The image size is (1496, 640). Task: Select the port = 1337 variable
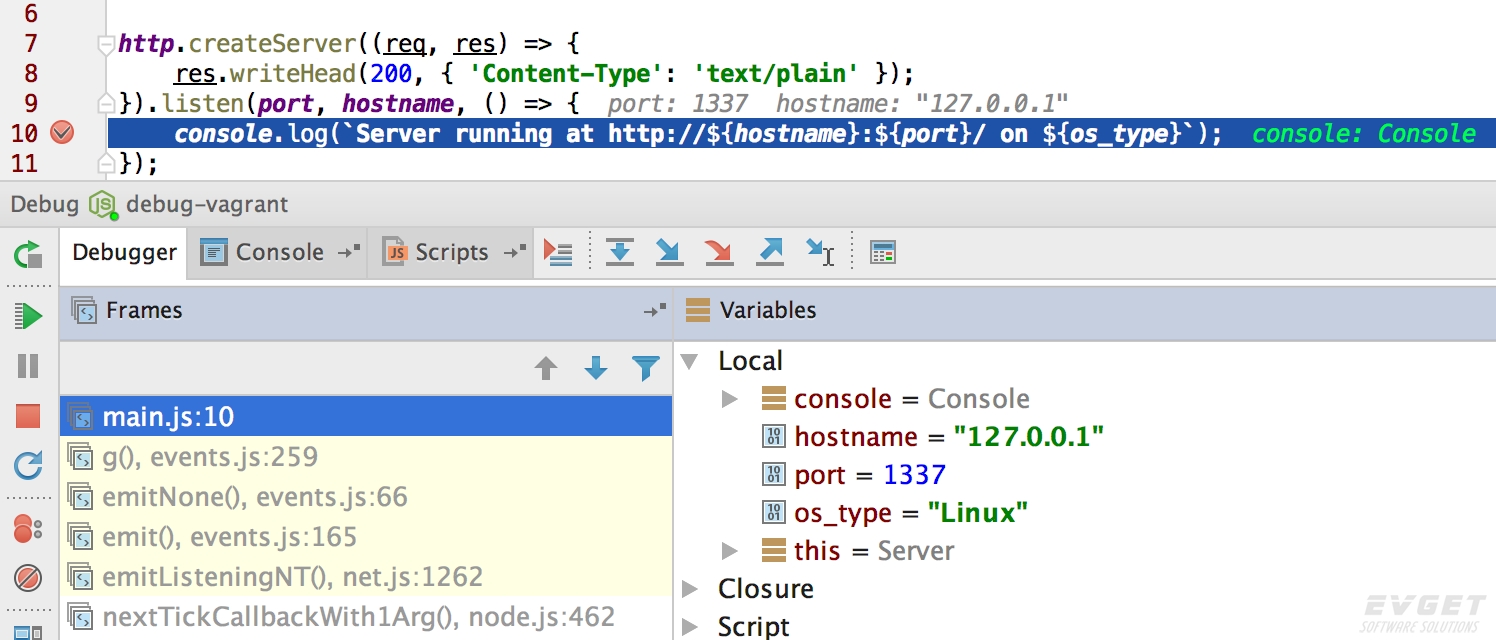point(854,475)
